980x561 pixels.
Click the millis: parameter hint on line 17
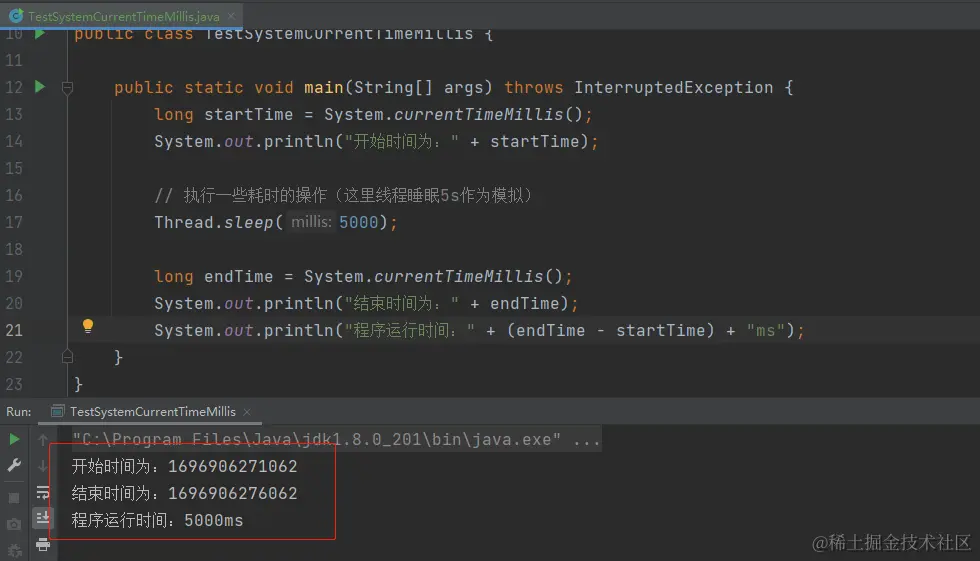click(311, 222)
